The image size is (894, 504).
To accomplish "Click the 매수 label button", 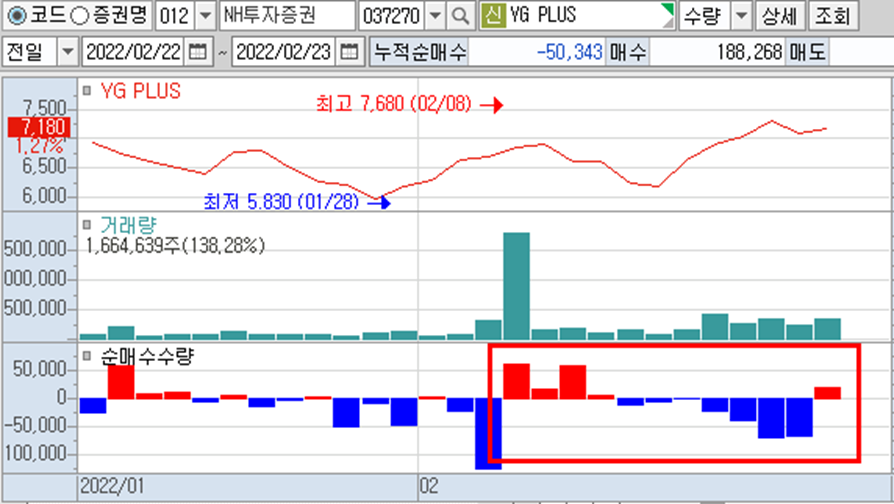I will 628,52.
